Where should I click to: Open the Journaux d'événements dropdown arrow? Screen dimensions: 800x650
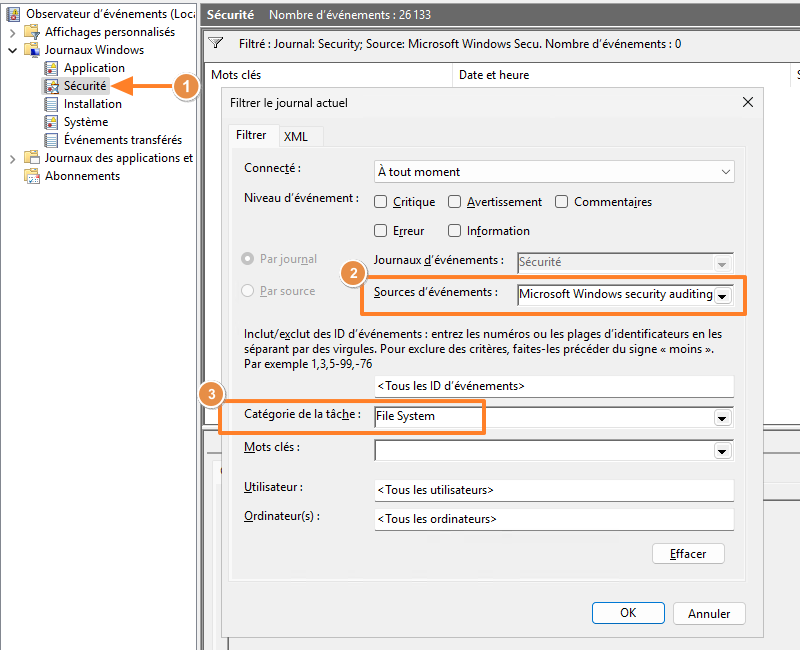coord(722,264)
